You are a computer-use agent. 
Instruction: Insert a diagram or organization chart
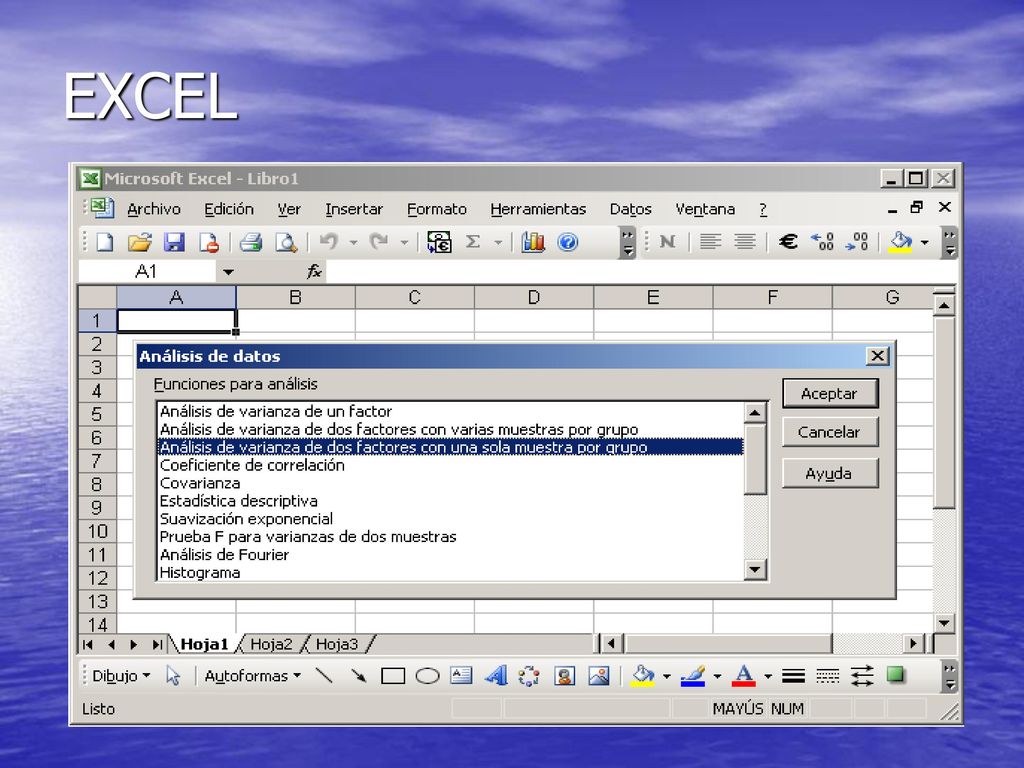(x=529, y=675)
